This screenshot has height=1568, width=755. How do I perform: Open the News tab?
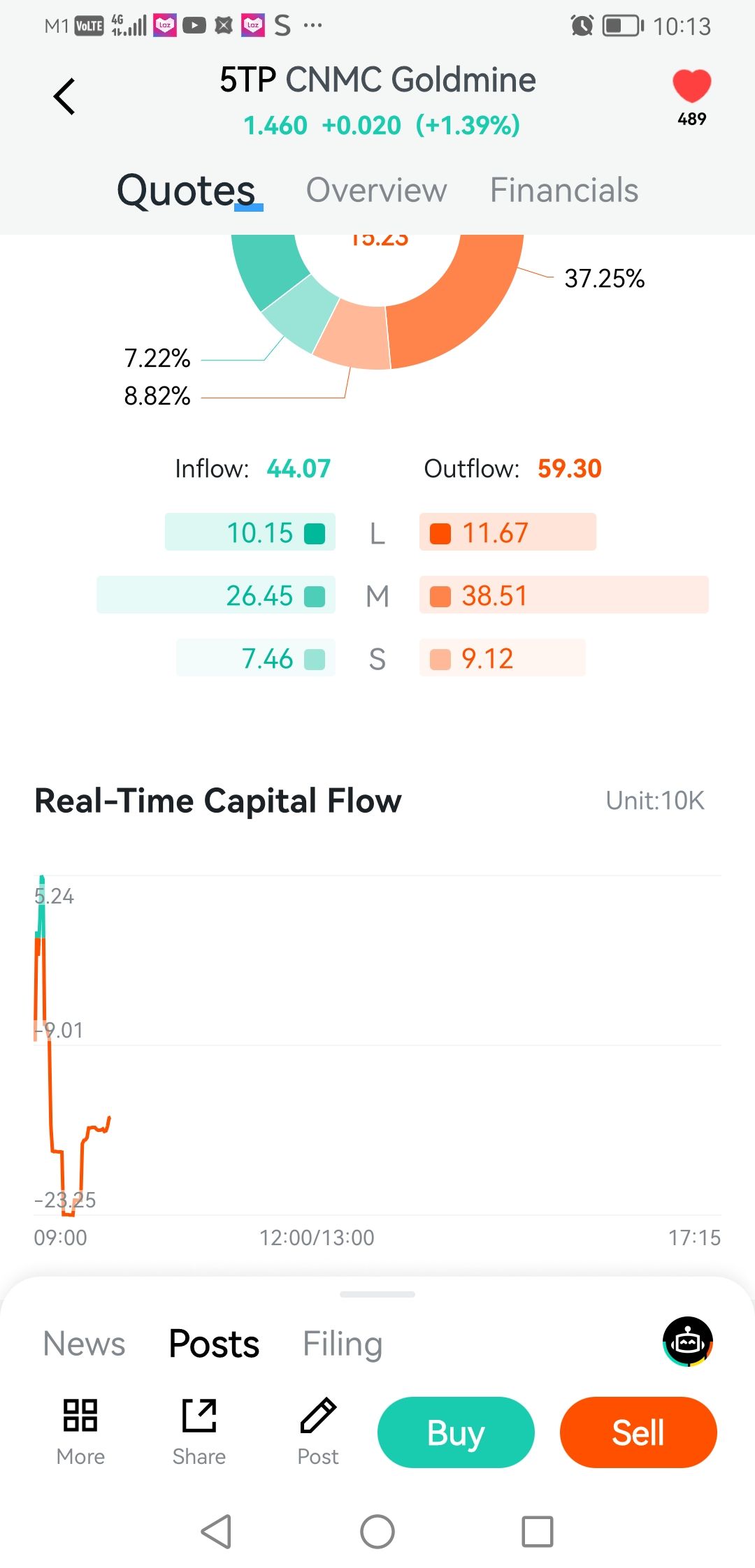point(85,1344)
